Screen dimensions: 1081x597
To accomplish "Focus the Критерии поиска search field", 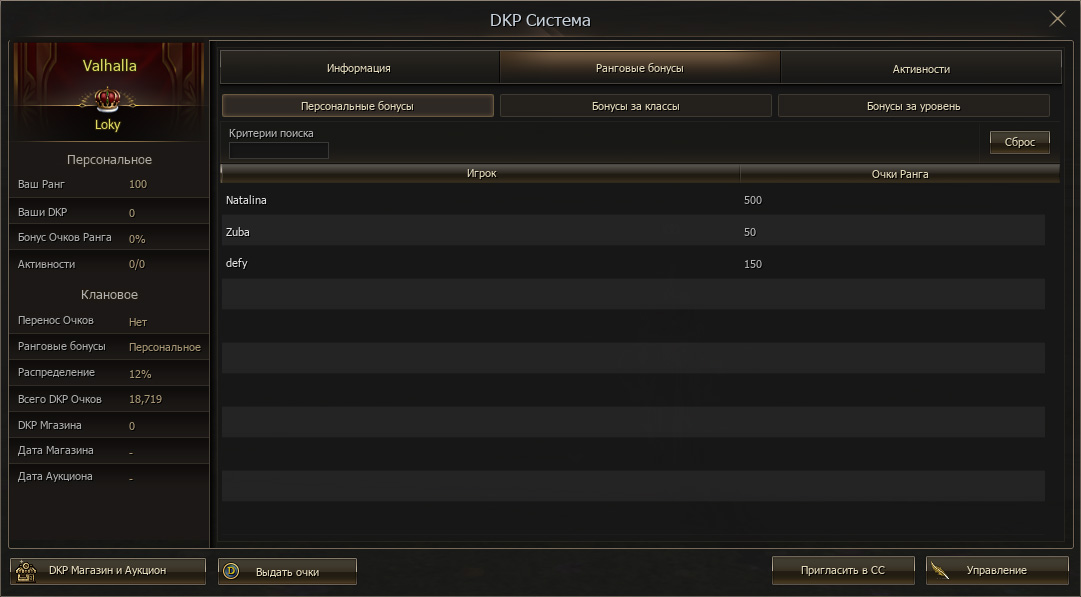I will (x=278, y=151).
